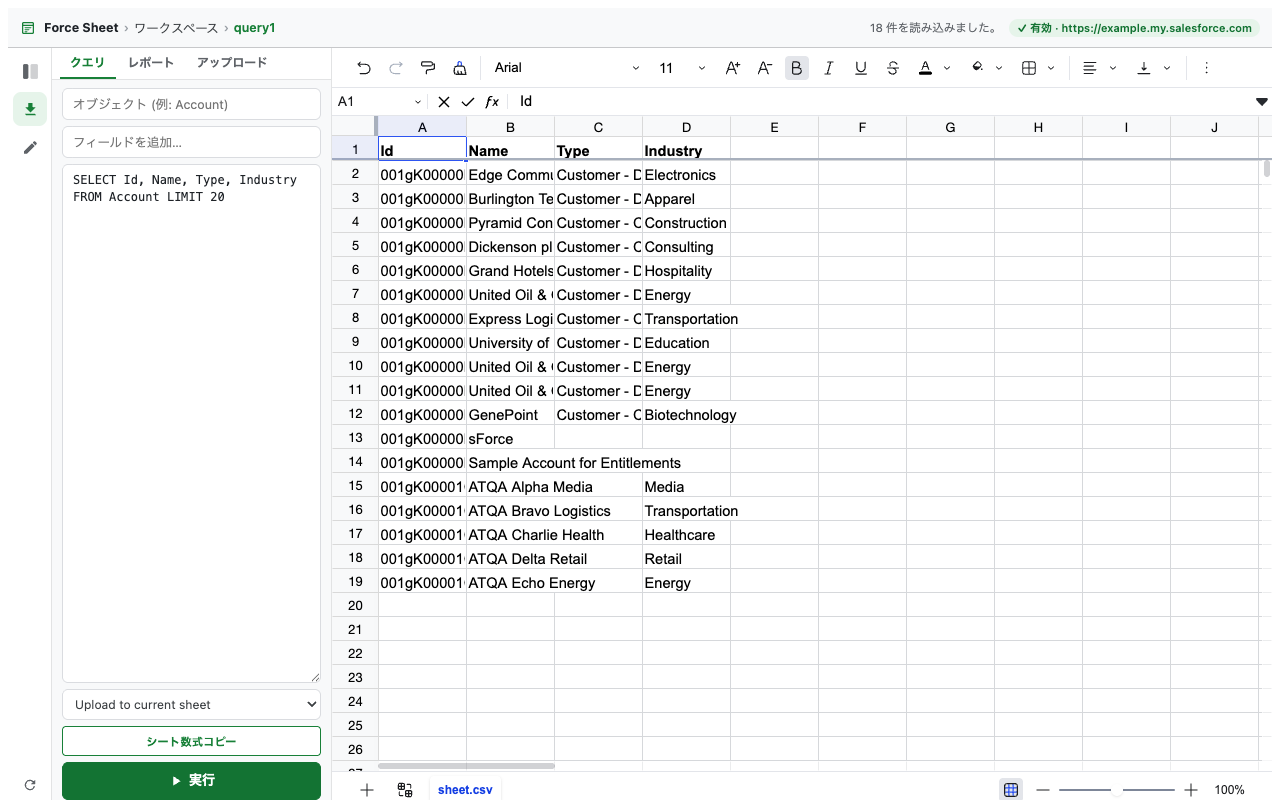This screenshot has height=800, width=1280.
Task: Open the borders dropdown arrow
Action: coord(1051,68)
